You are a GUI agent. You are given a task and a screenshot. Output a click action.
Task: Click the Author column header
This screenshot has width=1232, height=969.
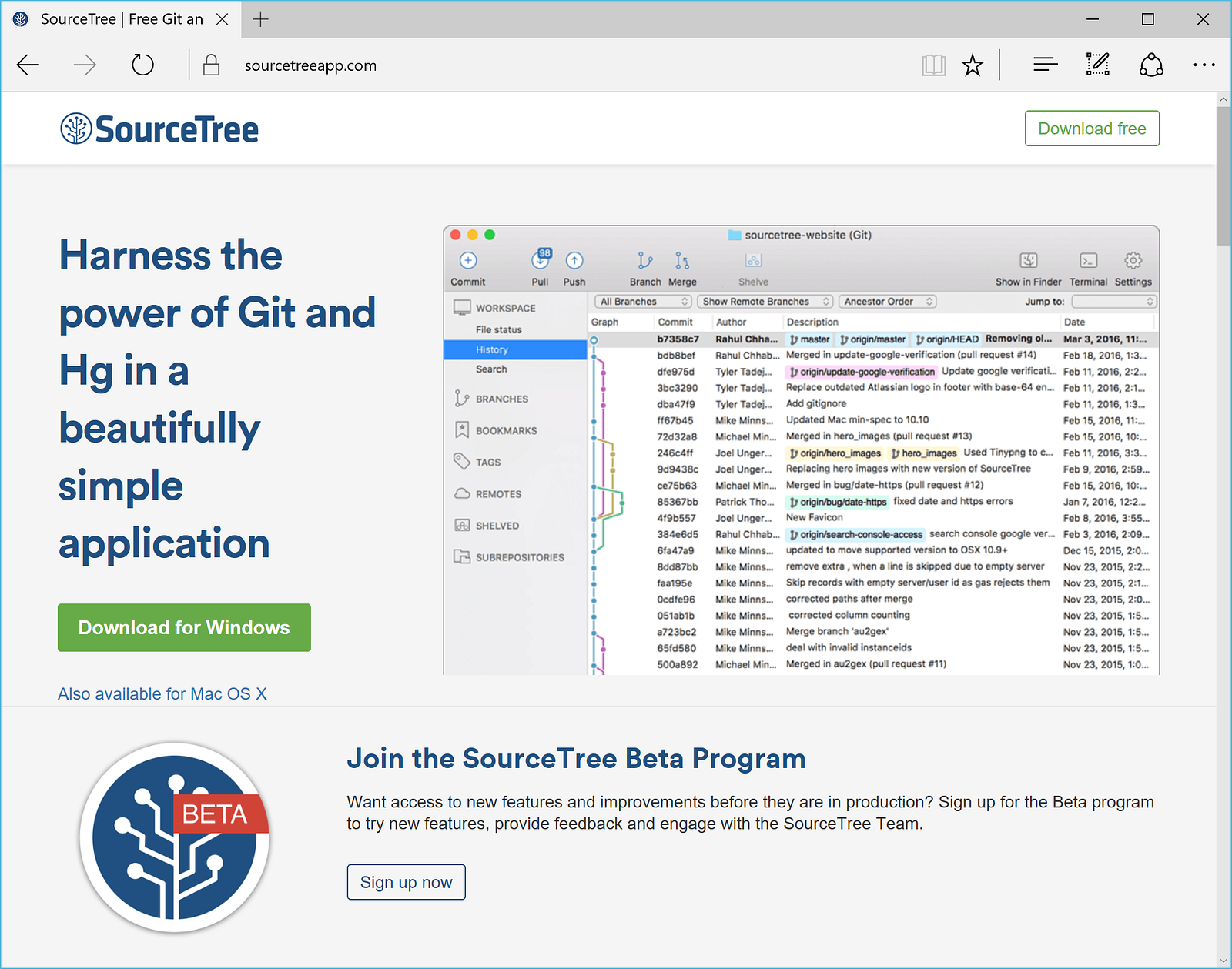pyautogui.click(x=731, y=322)
